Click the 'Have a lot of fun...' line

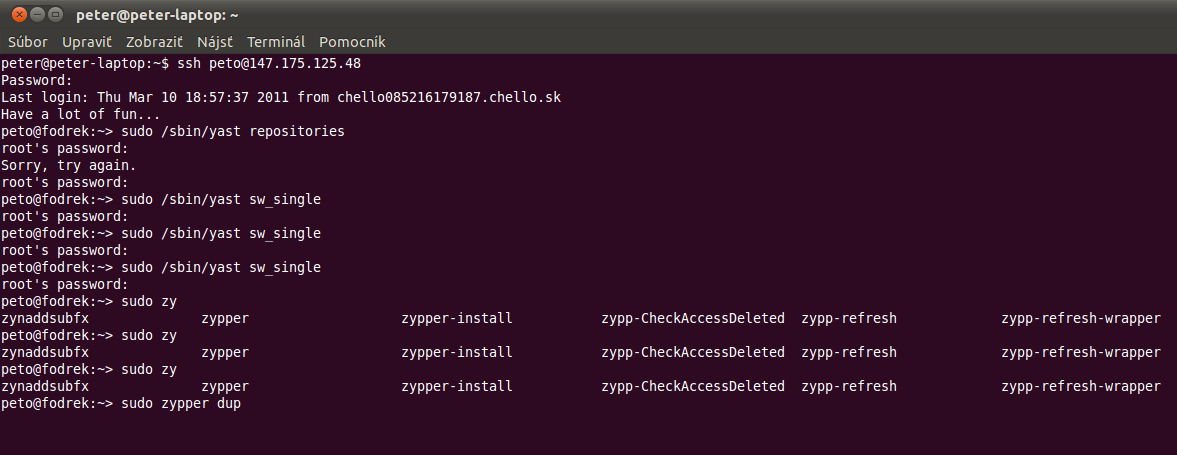point(80,115)
